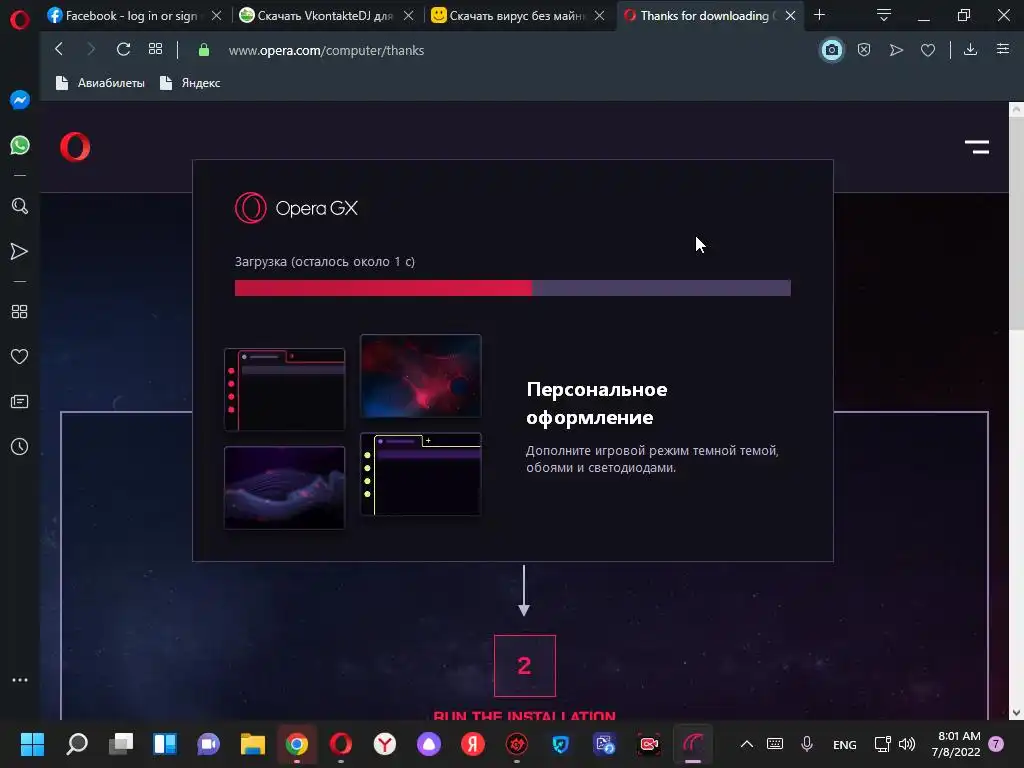Open the ad blocker shield icon

(x=864, y=50)
